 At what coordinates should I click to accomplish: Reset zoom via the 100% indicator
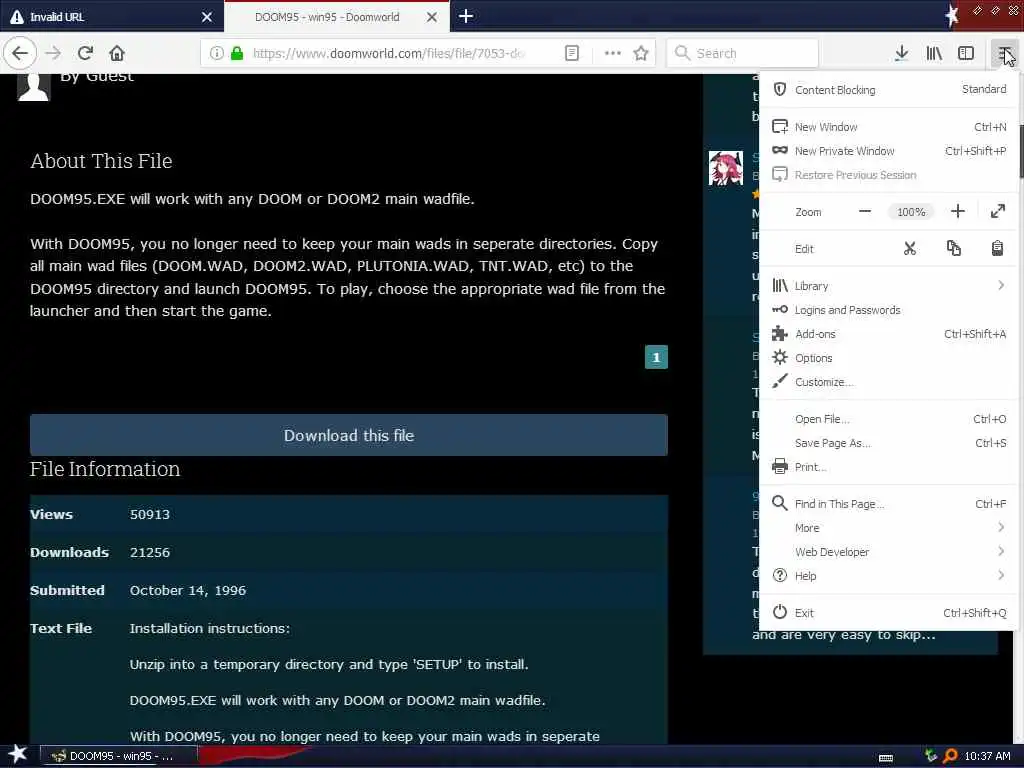(911, 212)
